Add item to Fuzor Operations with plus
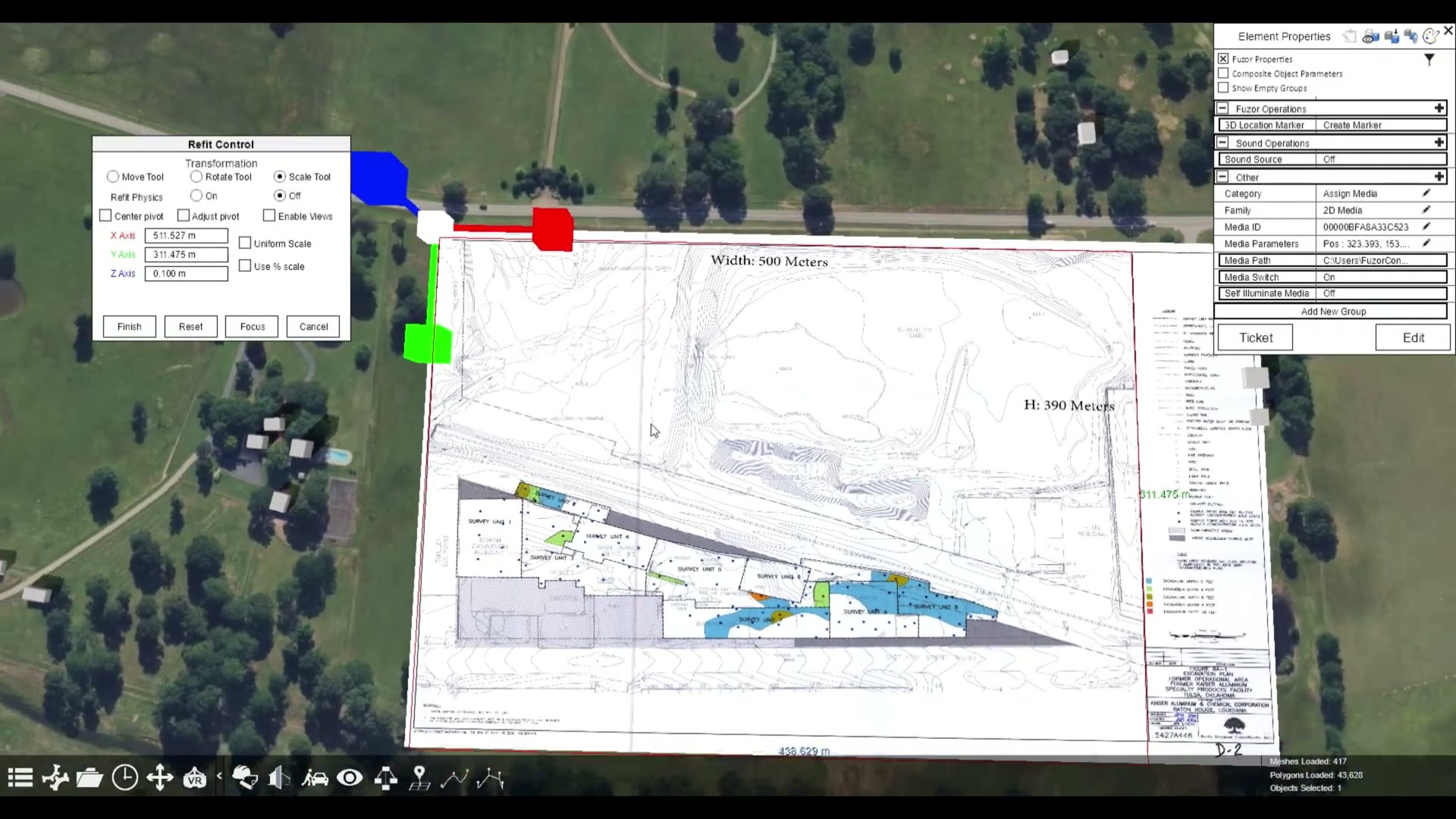 (x=1439, y=108)
